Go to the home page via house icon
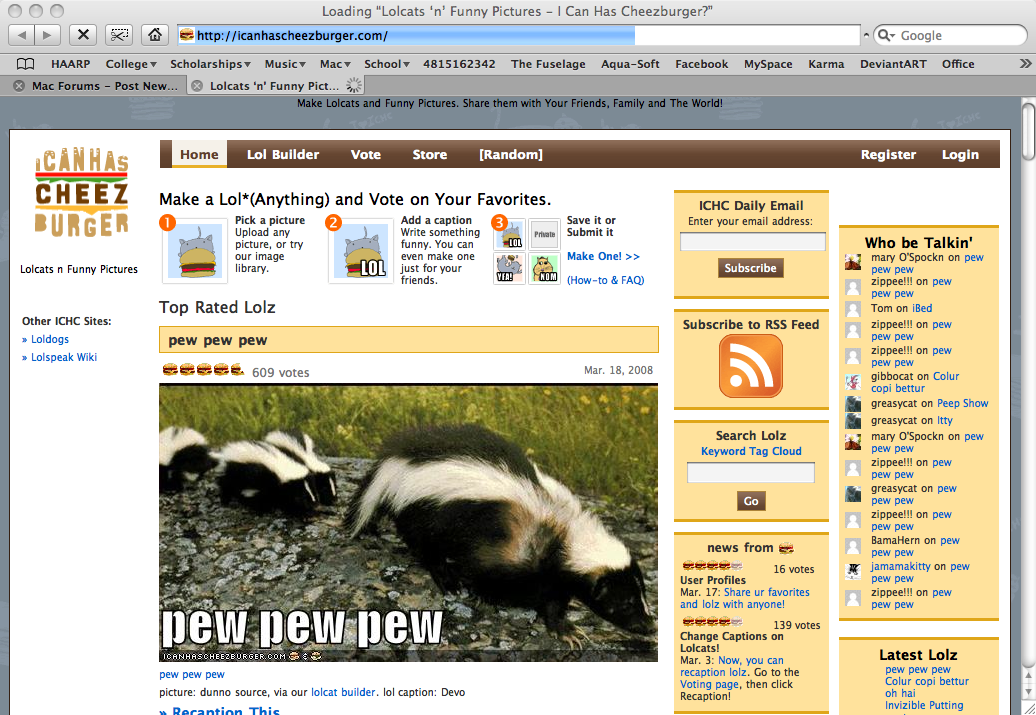Image resolution: width=1036 pixels, height=715 pixels. 155,35
